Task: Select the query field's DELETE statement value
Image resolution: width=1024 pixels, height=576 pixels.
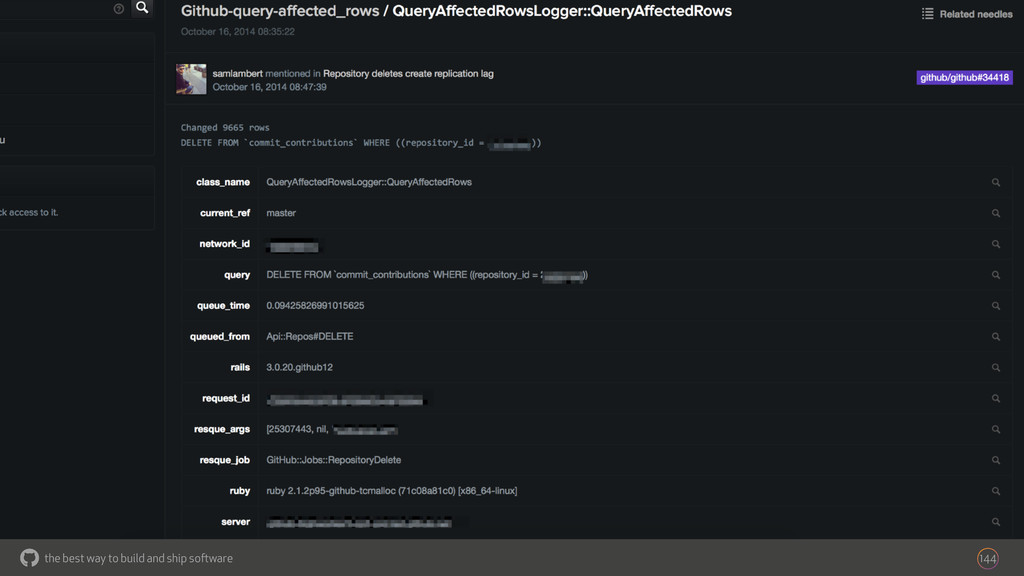Action: tap(427, 275)
